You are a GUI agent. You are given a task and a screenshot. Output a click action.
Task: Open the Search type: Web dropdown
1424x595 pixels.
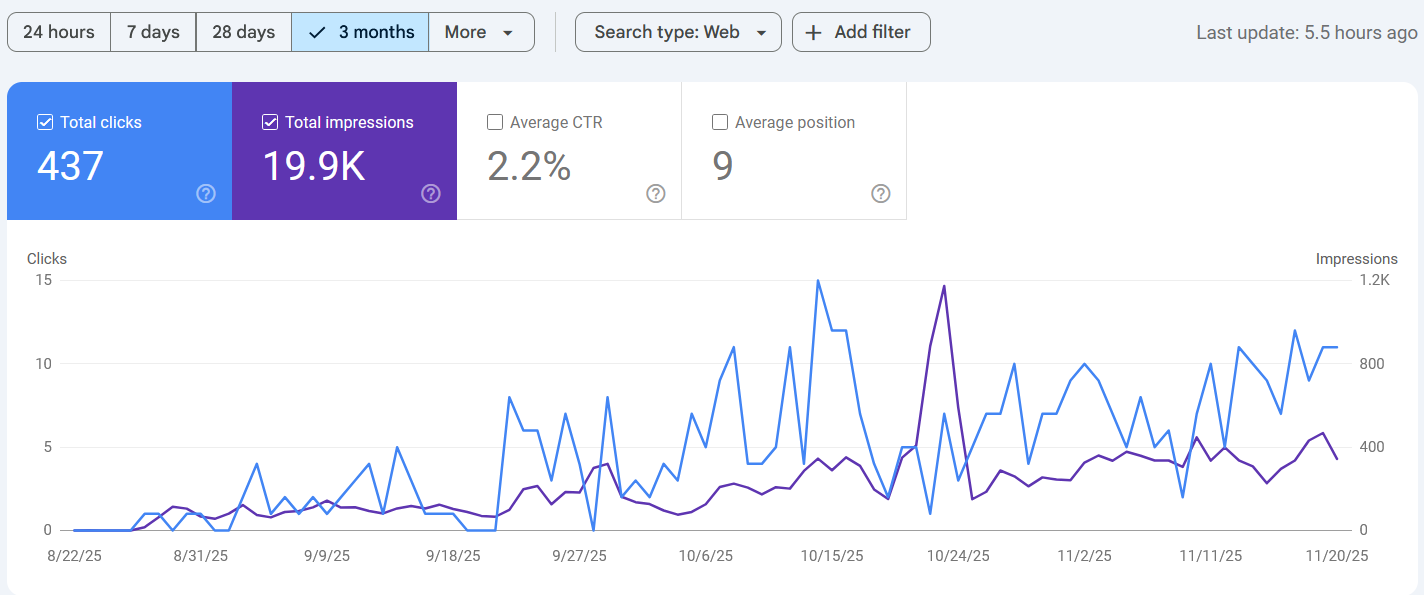[x=678, y=32]
